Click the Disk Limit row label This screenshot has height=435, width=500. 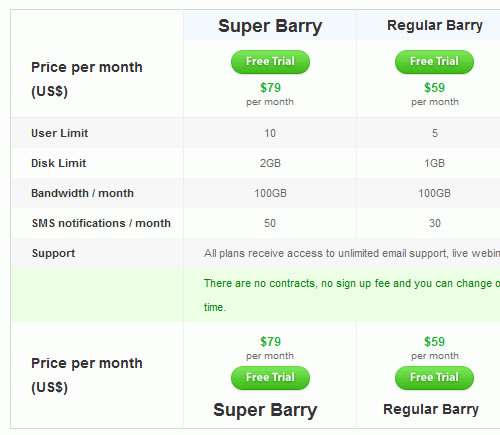tap(58, 163)
